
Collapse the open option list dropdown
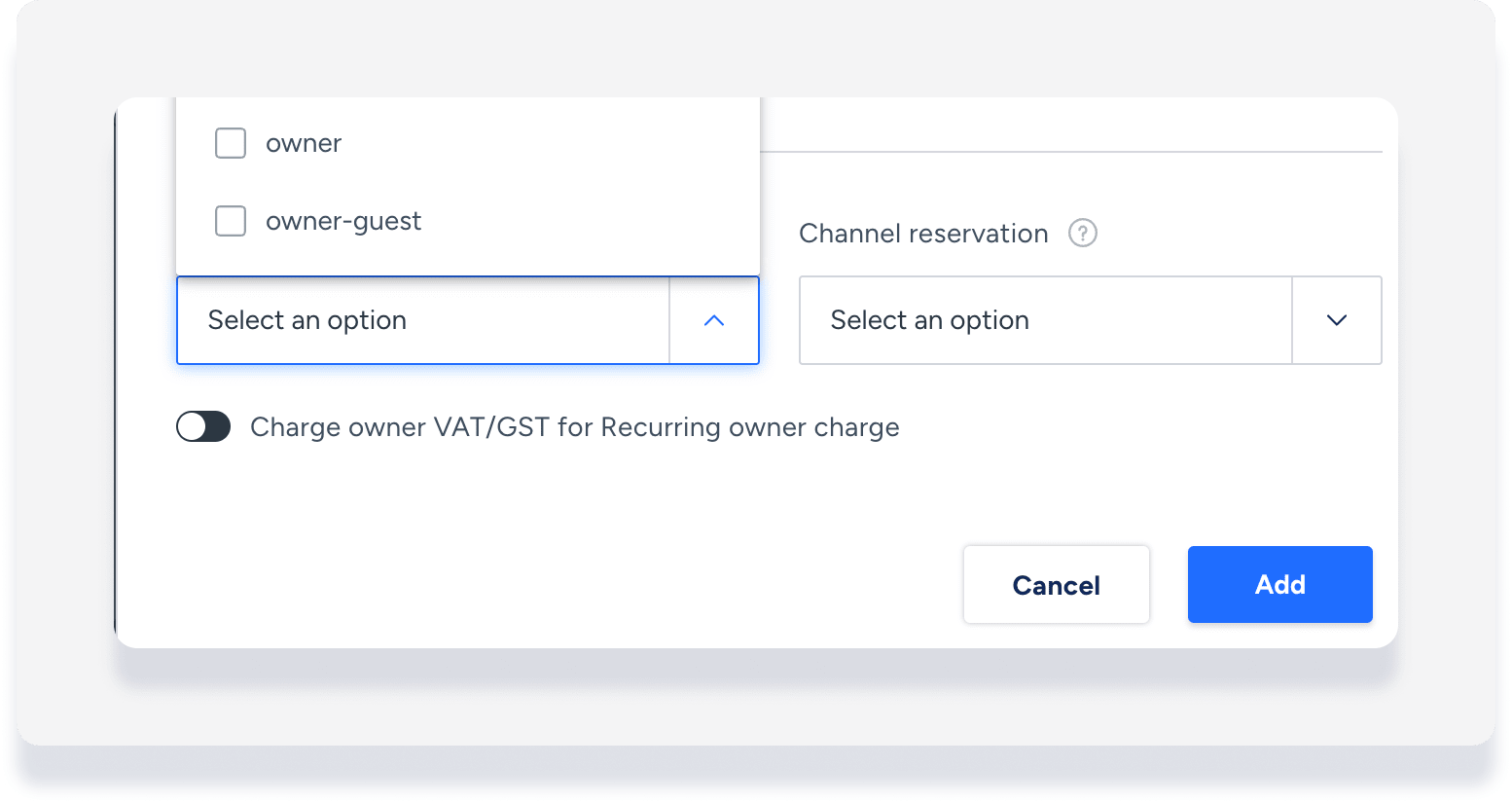(714, 320)
